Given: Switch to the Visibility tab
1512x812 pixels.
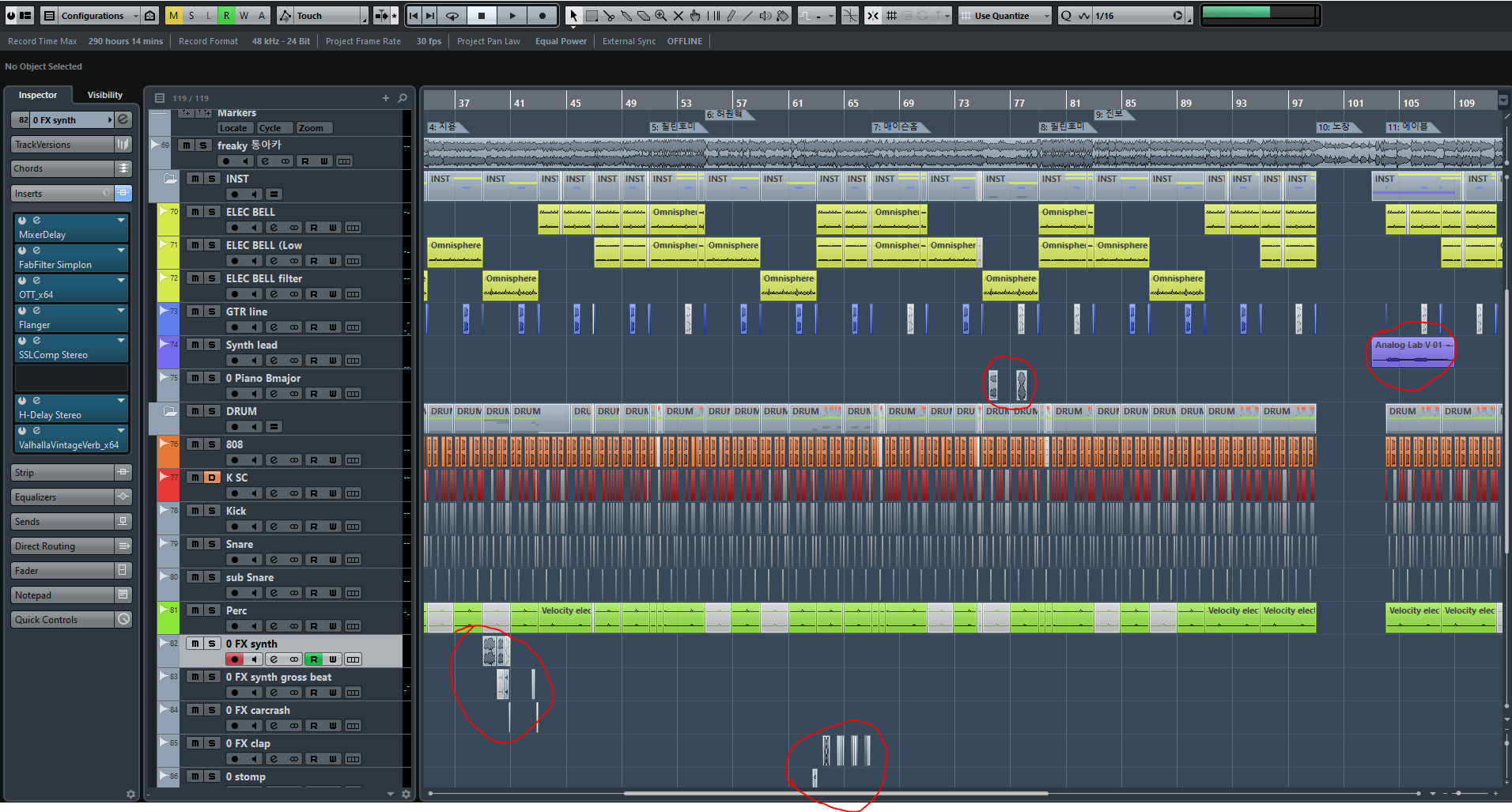Looking at the screenshot, I should coord(104,95).
